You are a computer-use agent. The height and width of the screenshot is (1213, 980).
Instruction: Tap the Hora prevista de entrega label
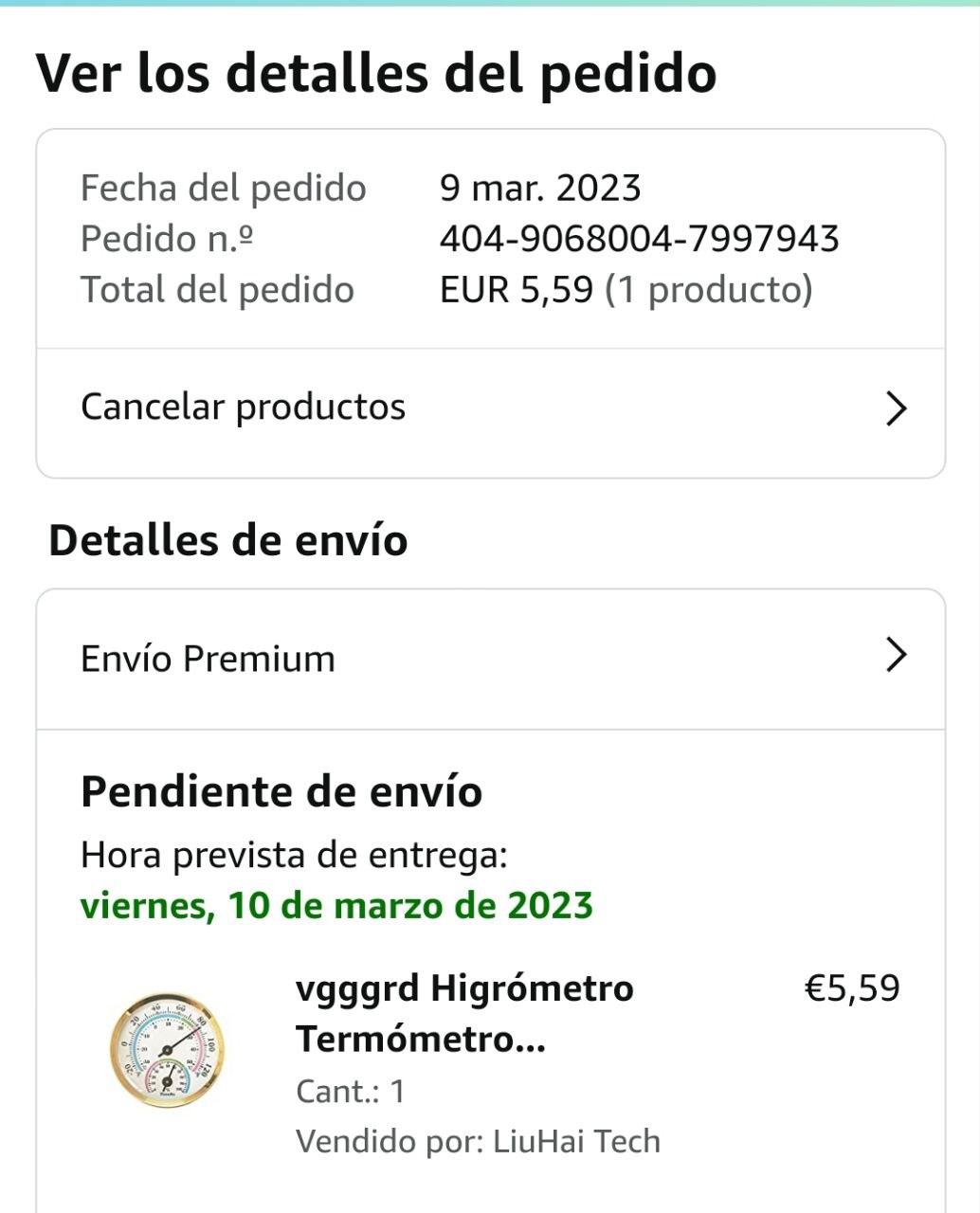coord(294,855)
